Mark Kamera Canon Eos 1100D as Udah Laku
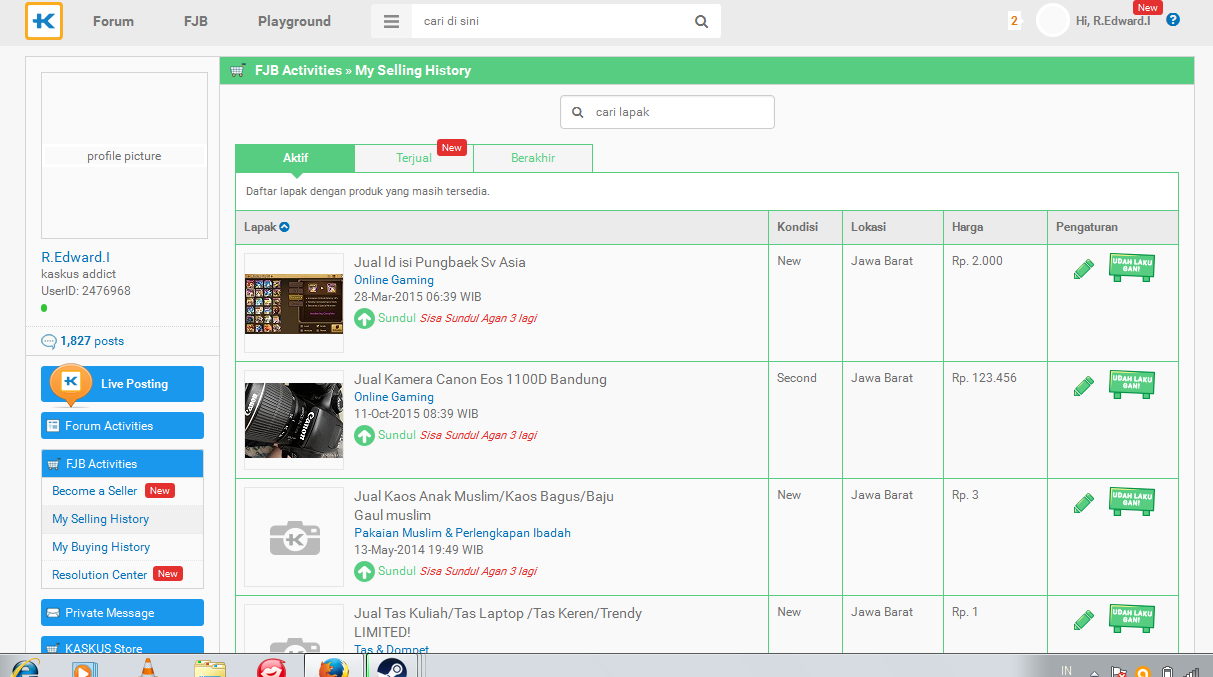1213x677 pixels. [1132, 385]
